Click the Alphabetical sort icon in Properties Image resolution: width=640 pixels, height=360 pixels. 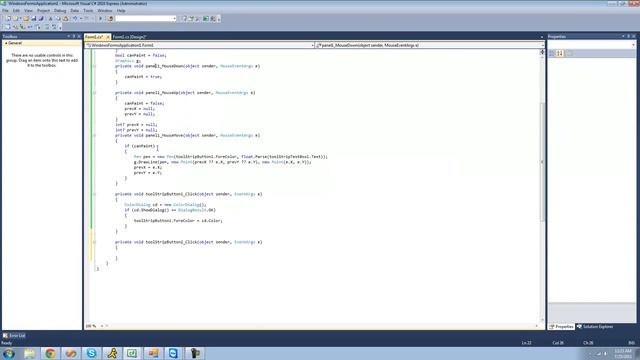coord(560,53)
